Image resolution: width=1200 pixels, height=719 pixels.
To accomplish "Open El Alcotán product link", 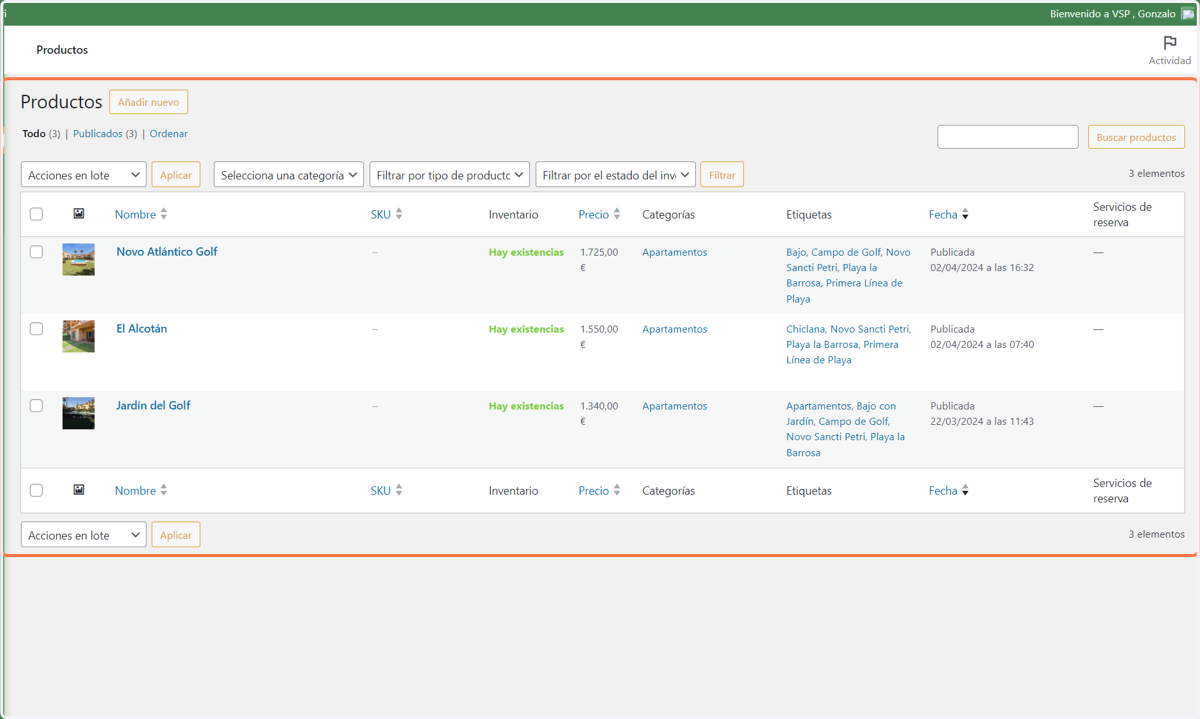I will coord(142,329).
